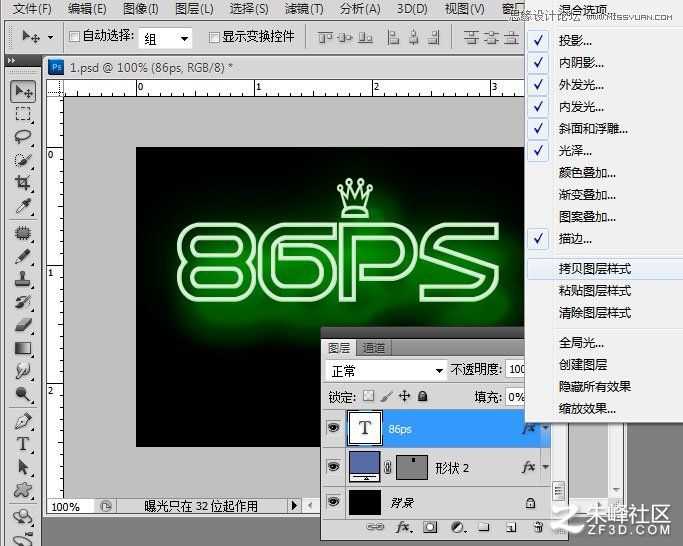Create a new layer icon
Viewport: 683px width, 546px height.
511,527
